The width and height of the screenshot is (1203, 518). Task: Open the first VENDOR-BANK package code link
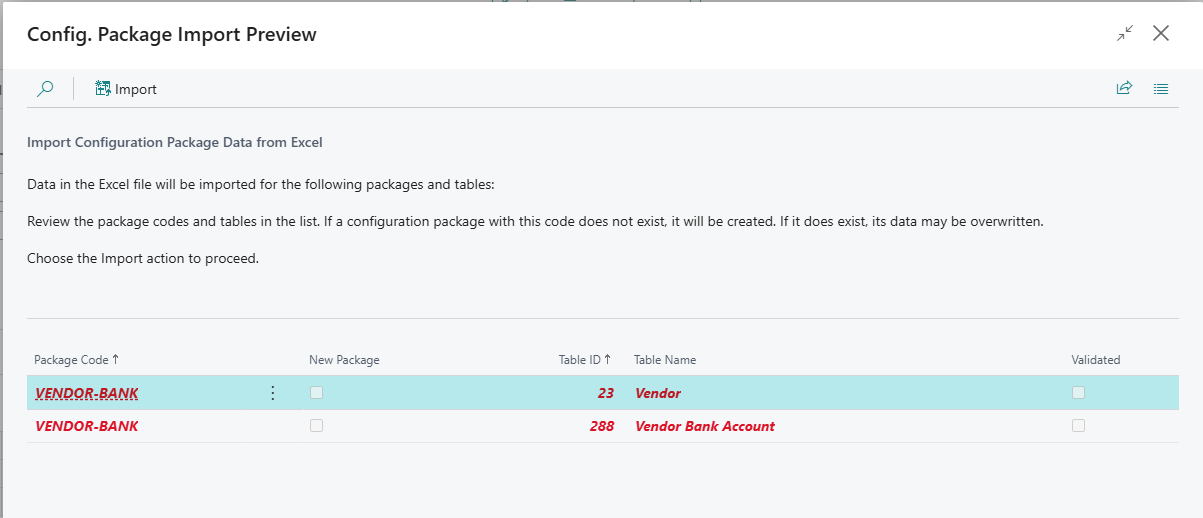pos(87,393)
